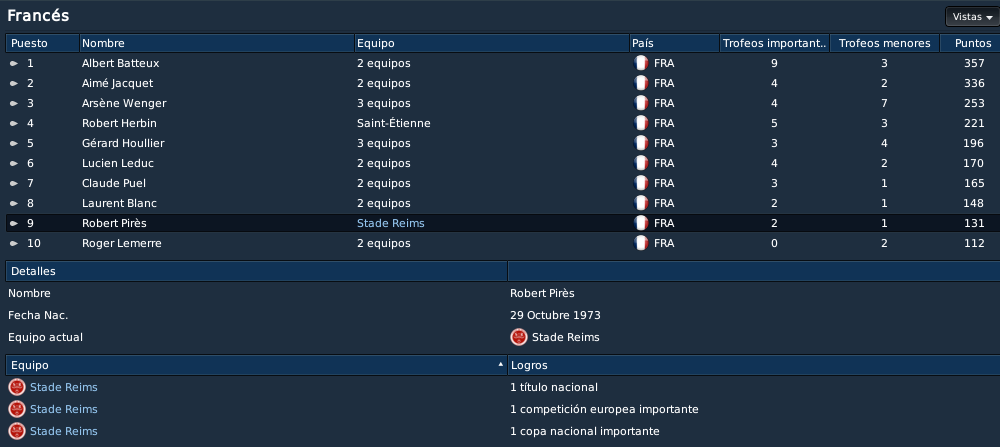This screenshot has height=447, width=1000.
Task: Open the Vistas dropdown menu
Action: coord(972,17)
